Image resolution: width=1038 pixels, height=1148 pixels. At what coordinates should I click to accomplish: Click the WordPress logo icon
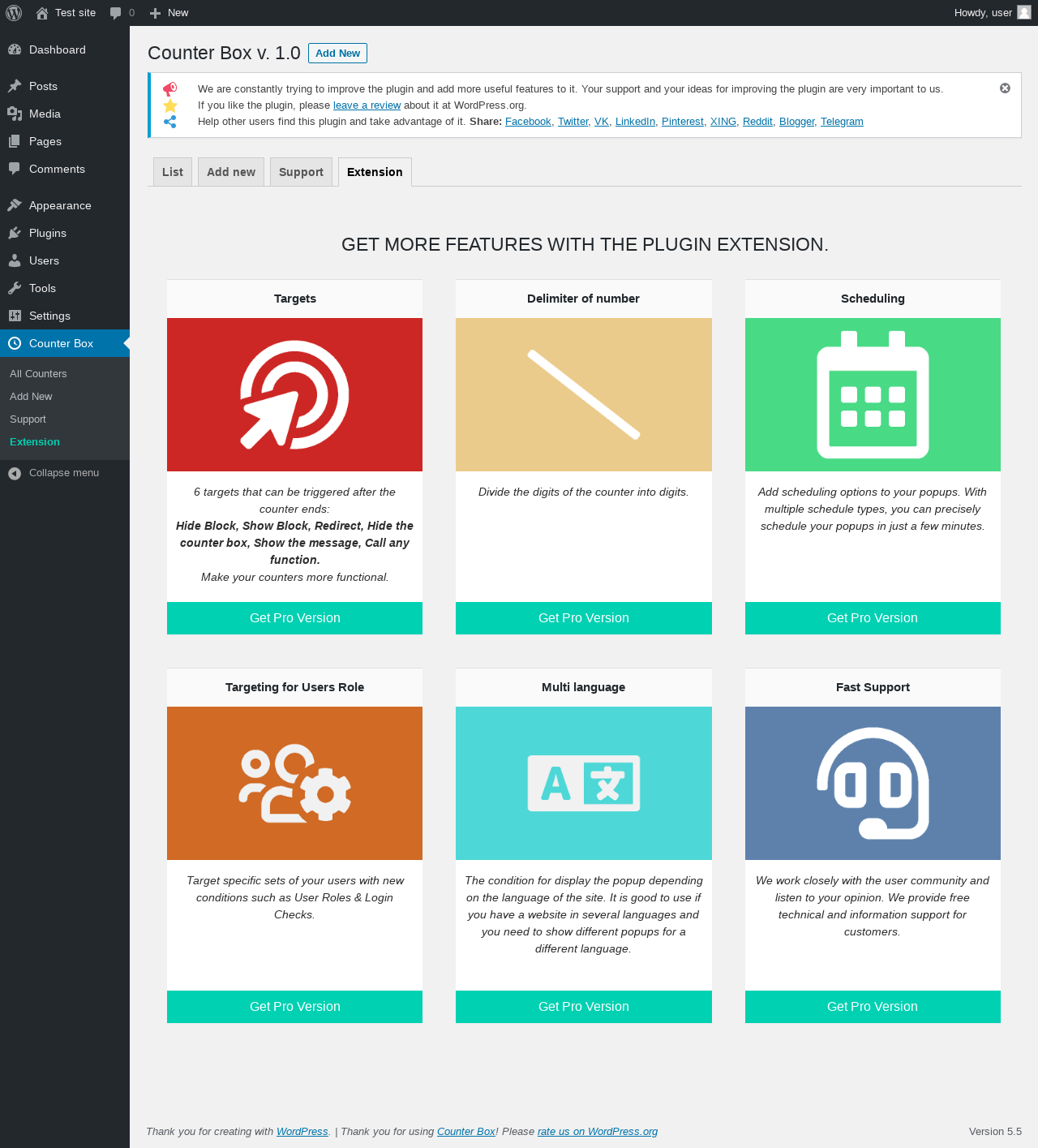pos(14,13)
